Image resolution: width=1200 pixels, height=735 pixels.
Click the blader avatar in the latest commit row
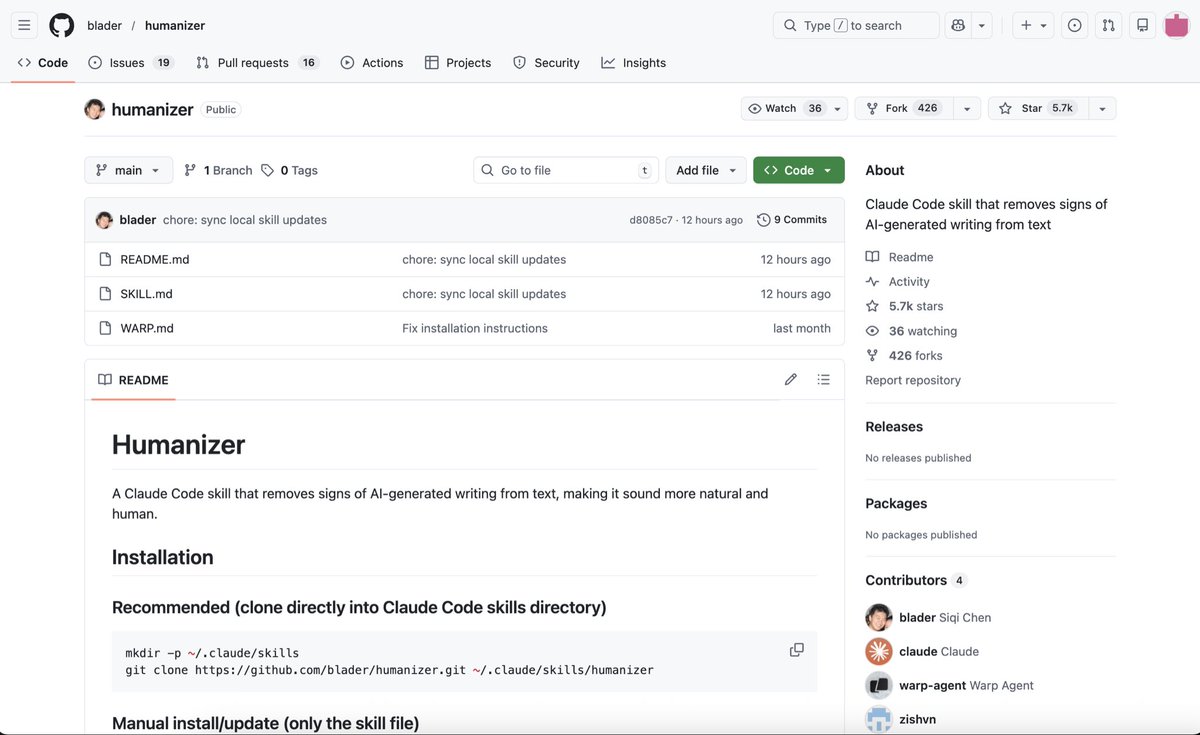[104, 220]
